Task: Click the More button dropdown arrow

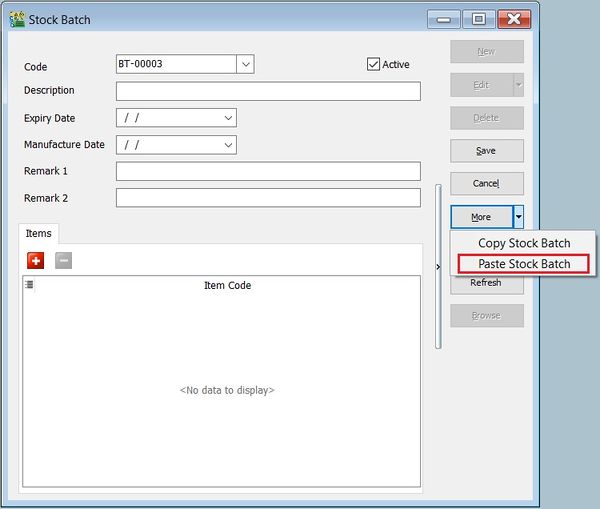Action: click(x=518, y=217)
